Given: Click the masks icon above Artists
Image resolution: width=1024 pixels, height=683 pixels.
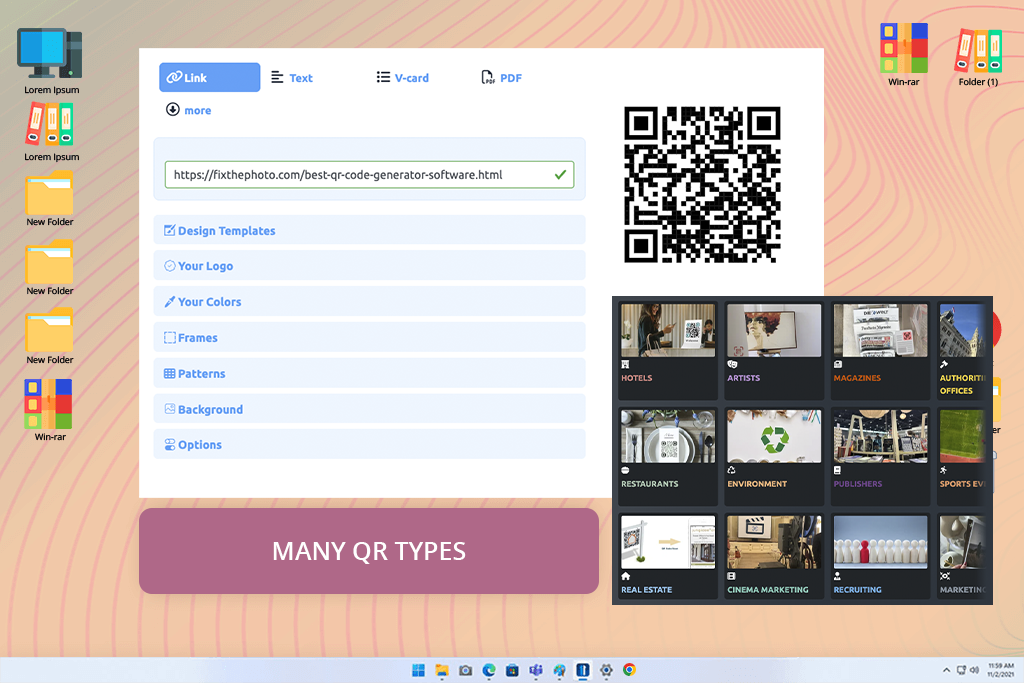Looking at the screenshot, I should click(732, 364).
